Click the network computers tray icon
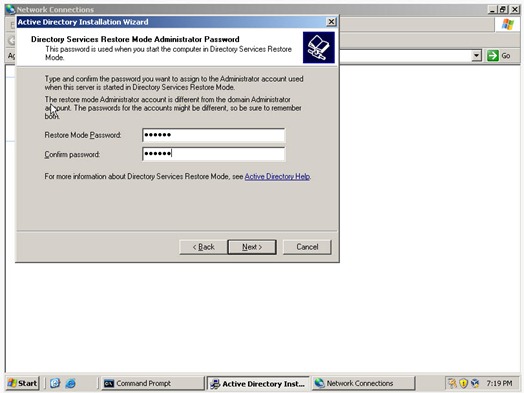Viewport: 524px width, 393px height. (475, 383)
